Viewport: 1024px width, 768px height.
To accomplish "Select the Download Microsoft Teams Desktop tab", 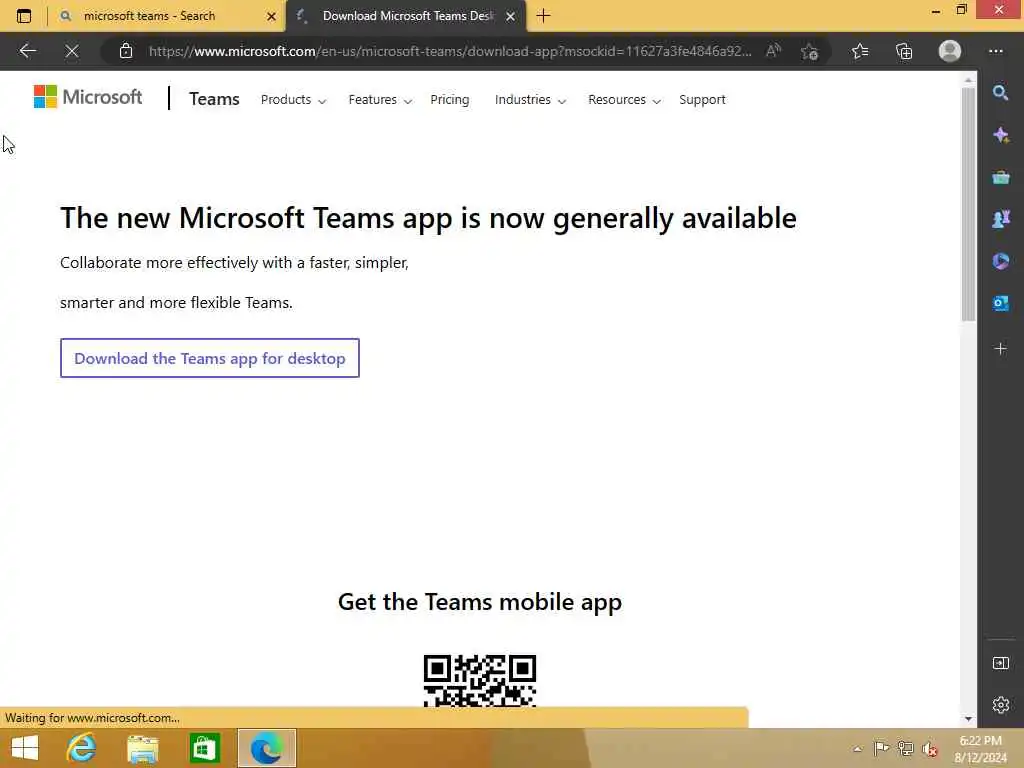I will point(408,16).
